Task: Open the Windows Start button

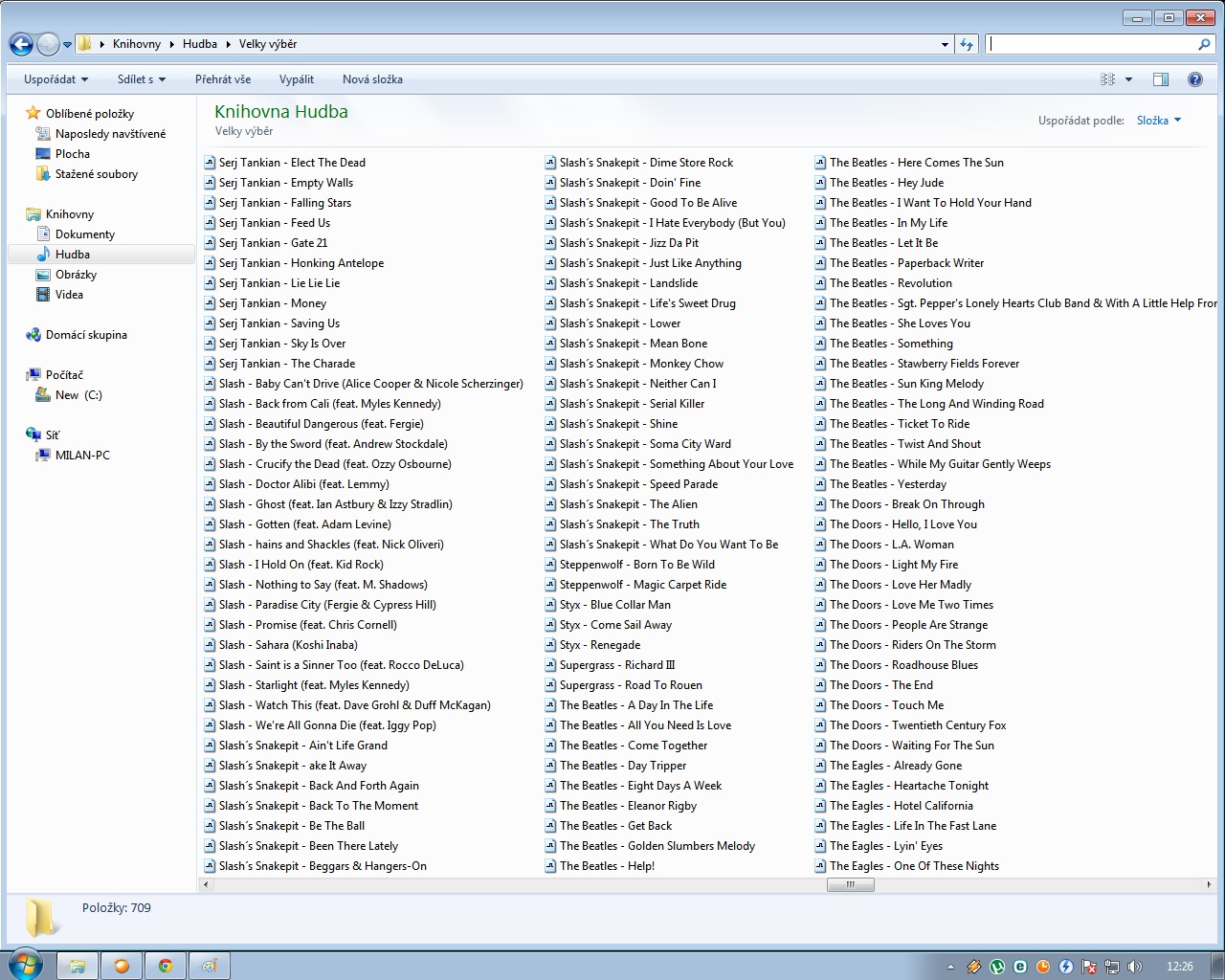Action: (x=25, y=965)
